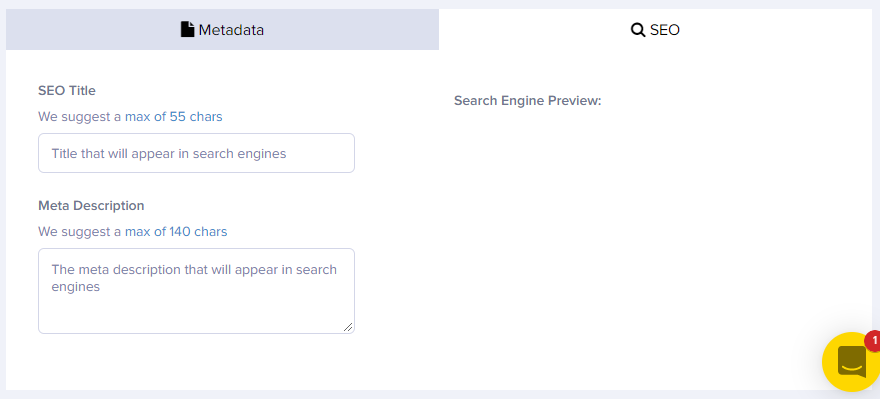
Task: Click the "The meta description that" placeholder text
Action: coord(130,269)
